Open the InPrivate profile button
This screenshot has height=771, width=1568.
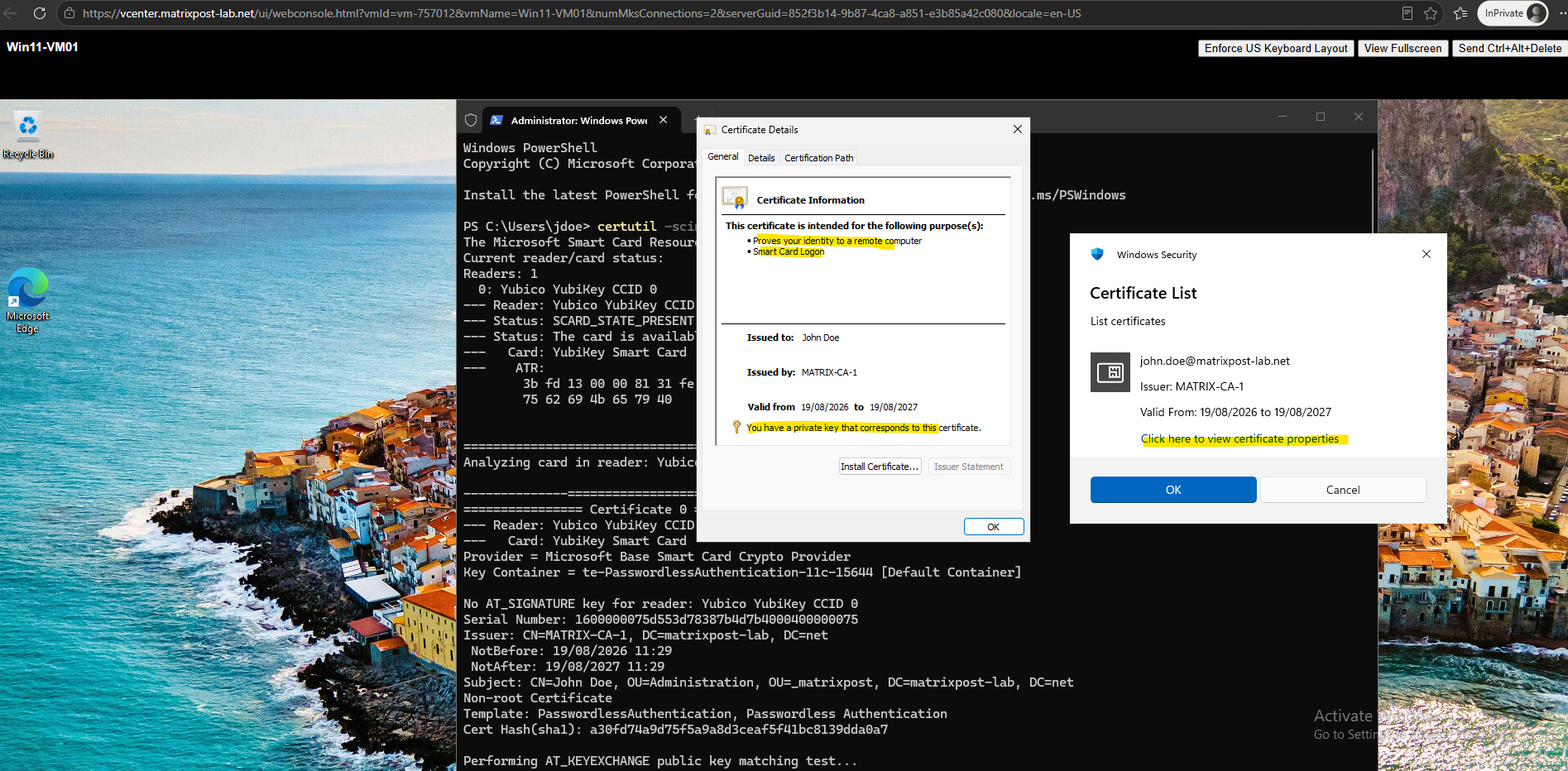tap(1513, 13)
